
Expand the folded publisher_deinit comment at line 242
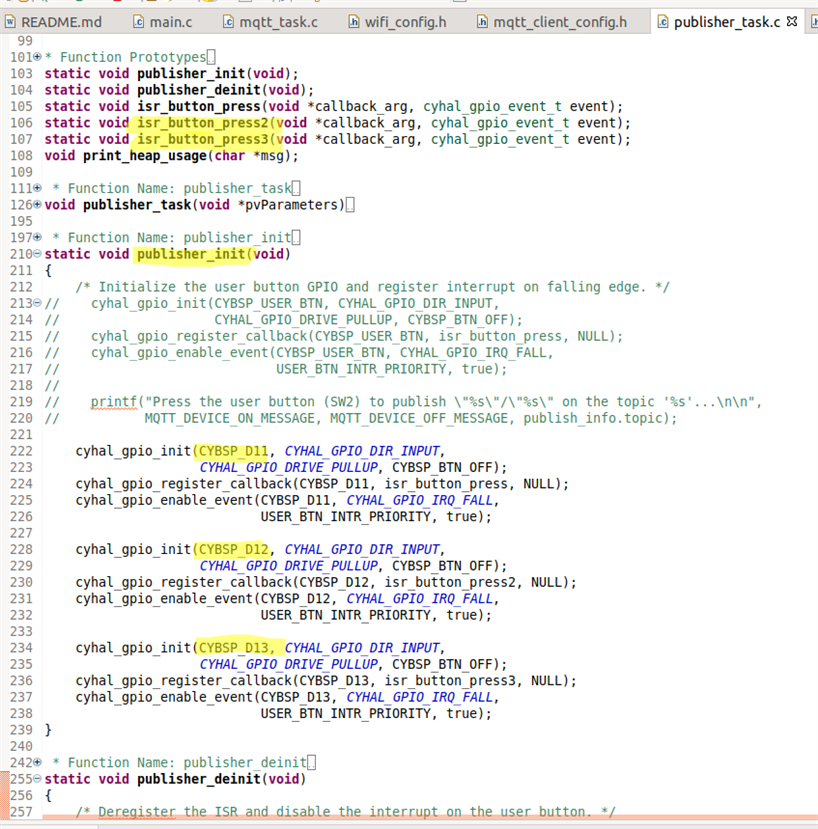click(x=37, y=762)
